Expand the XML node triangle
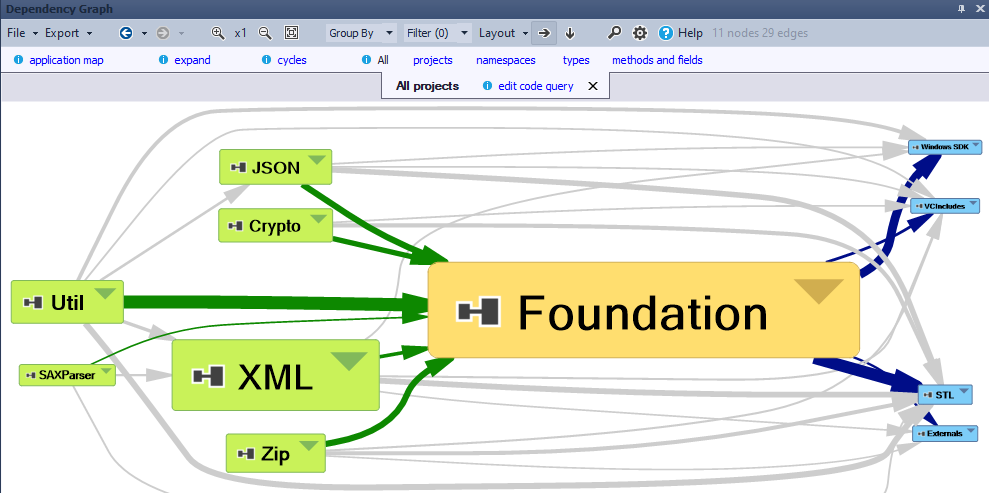989x493 pixels. pyautogui.click(x=349, y=361)
